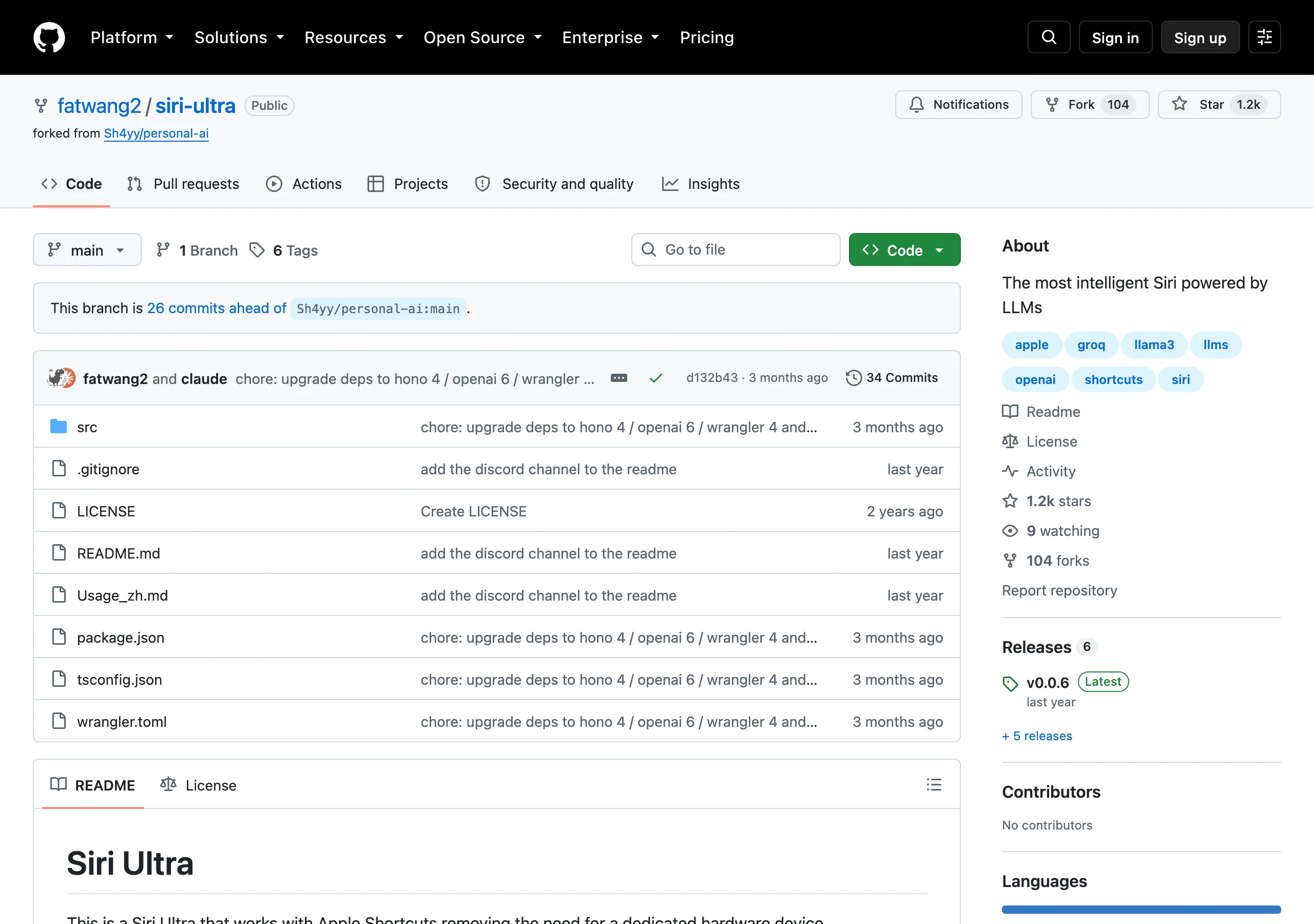This screenshot has width=1314, height=924.
Task: Show the + 5 releases link
Action: click(x=1037, y=736)
